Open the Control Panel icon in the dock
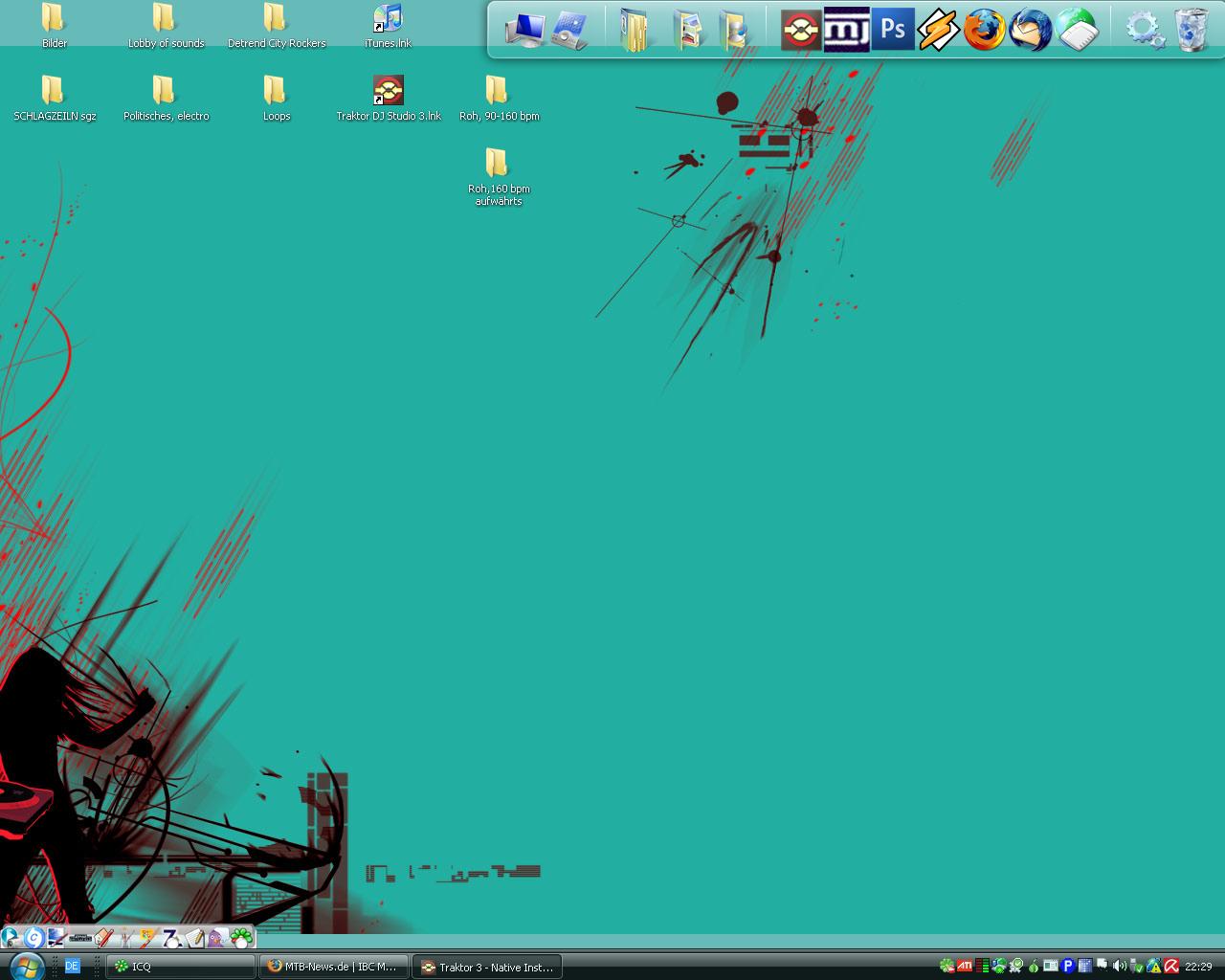 pyautogui.click(x=570, y=30)
